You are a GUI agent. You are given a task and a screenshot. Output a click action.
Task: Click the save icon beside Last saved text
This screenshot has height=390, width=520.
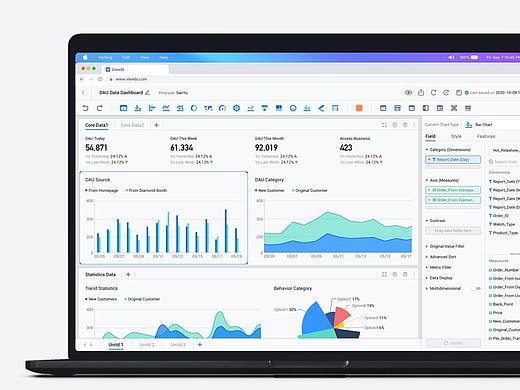(459, 93)
